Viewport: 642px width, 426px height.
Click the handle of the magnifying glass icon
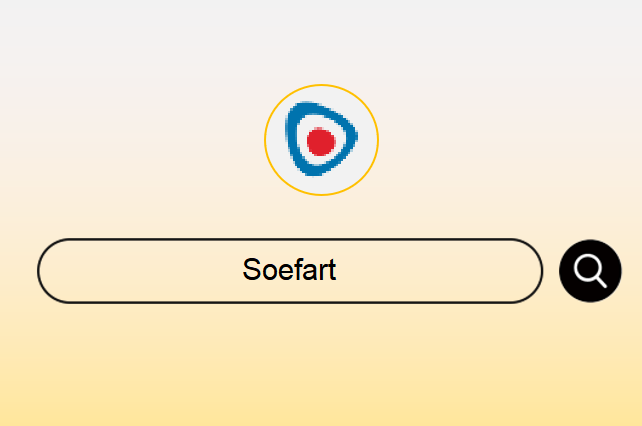click(x=601, y=282)
